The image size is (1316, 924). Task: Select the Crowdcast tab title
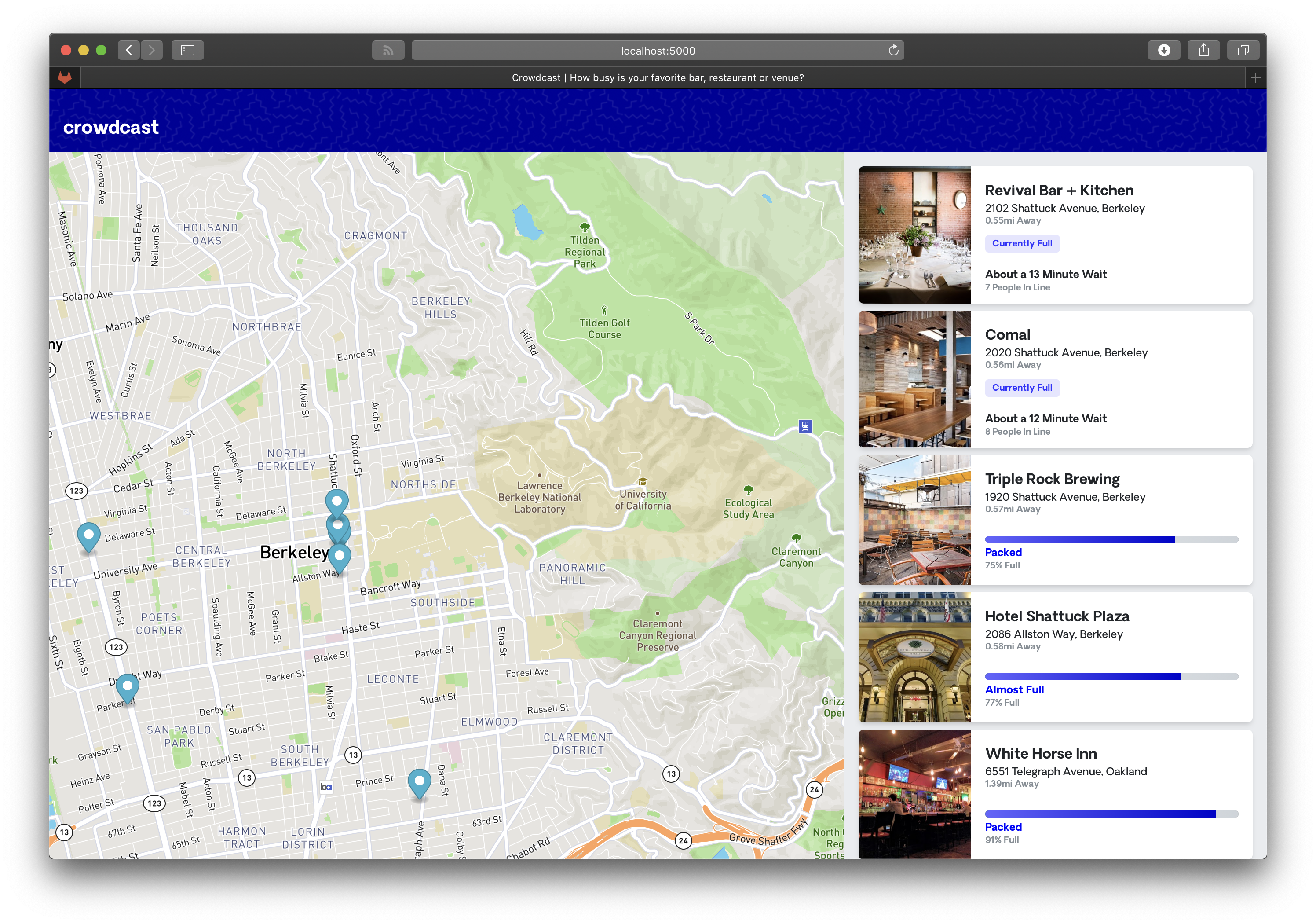click(x=658, y=77)
